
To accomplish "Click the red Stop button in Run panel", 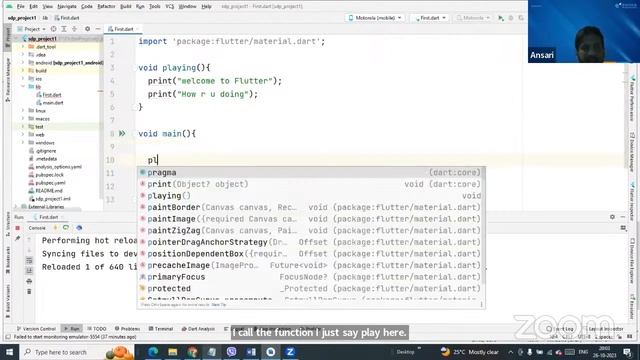I will (x=18, y=228).
